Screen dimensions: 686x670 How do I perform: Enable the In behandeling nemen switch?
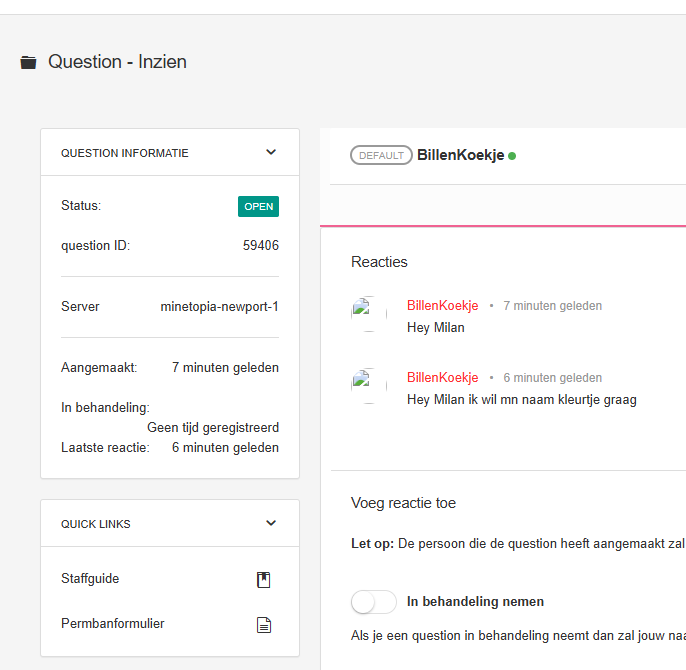[x=374, y=602]
